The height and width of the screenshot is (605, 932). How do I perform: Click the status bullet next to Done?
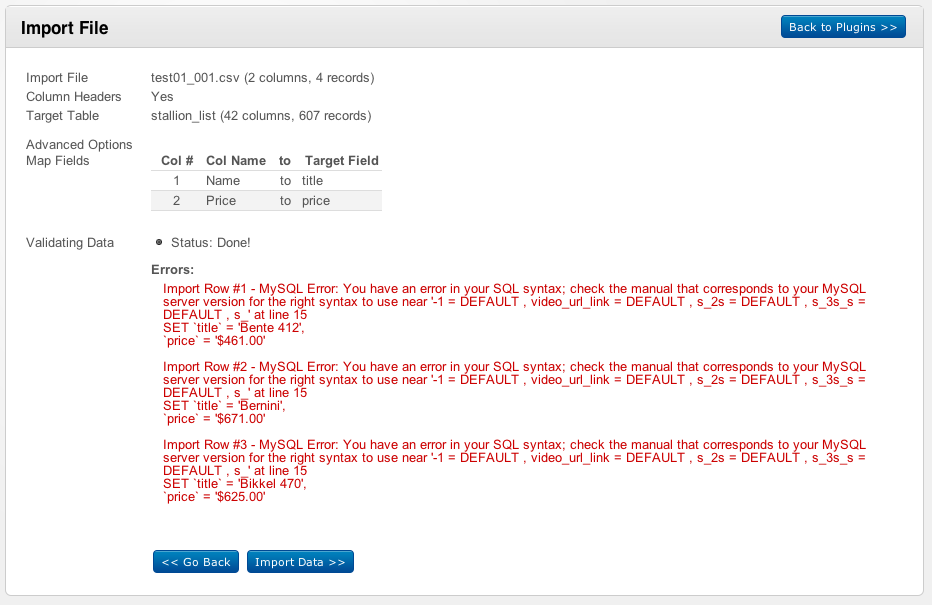click(160, 242)
